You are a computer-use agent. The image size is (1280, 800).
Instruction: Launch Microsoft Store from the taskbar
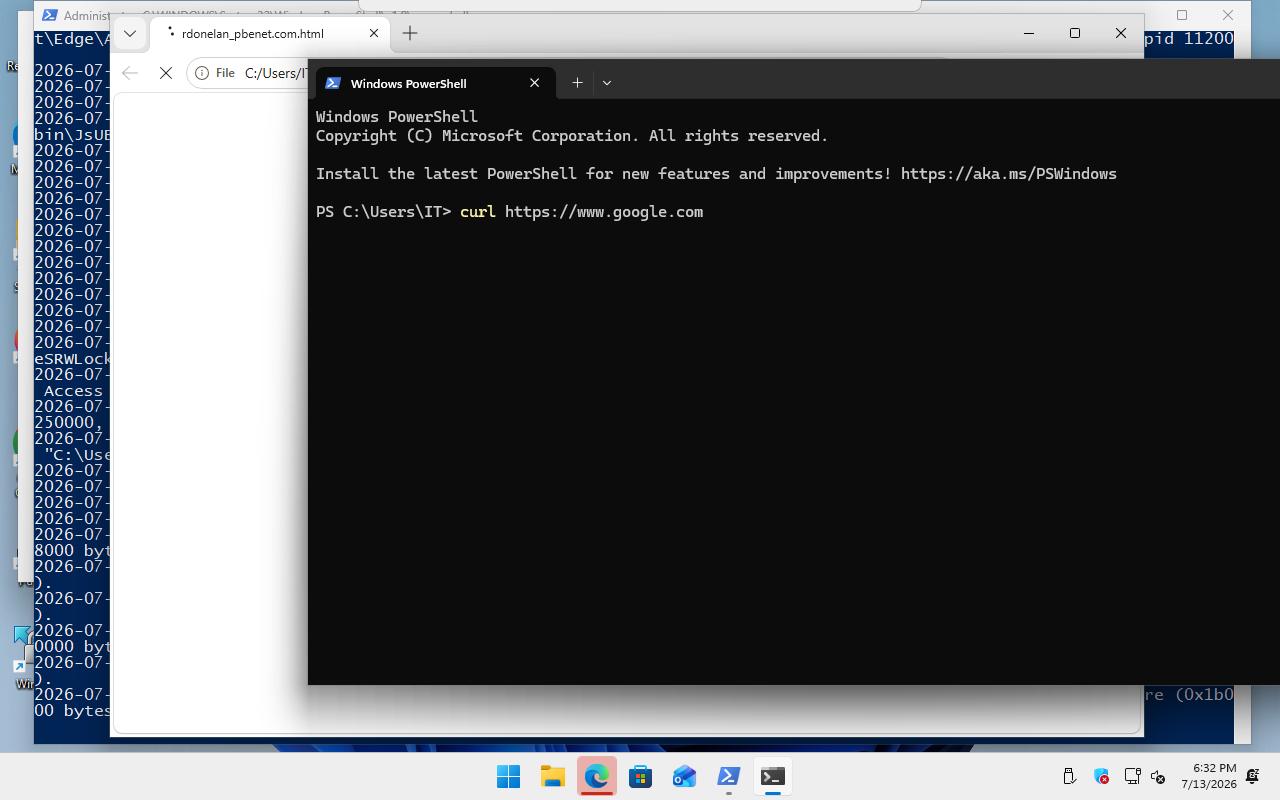coord(640,777)
